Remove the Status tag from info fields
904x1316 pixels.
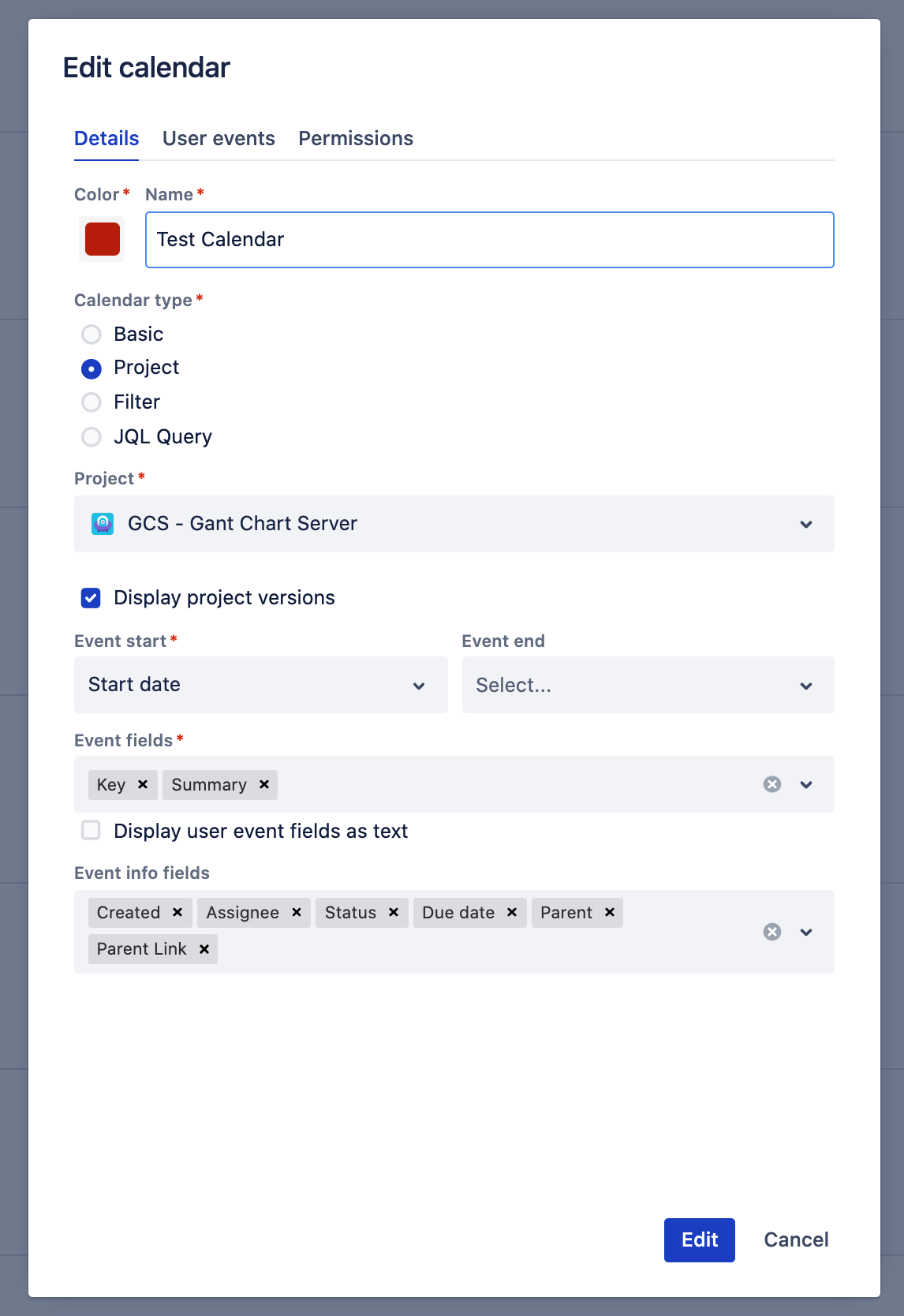394,912
